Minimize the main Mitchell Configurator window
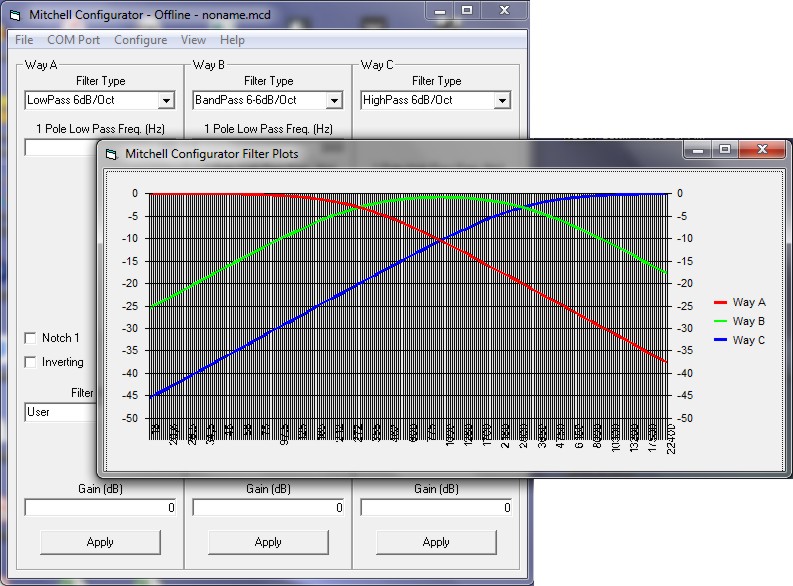This screenshot has height=586, width=793. [439, 11]
